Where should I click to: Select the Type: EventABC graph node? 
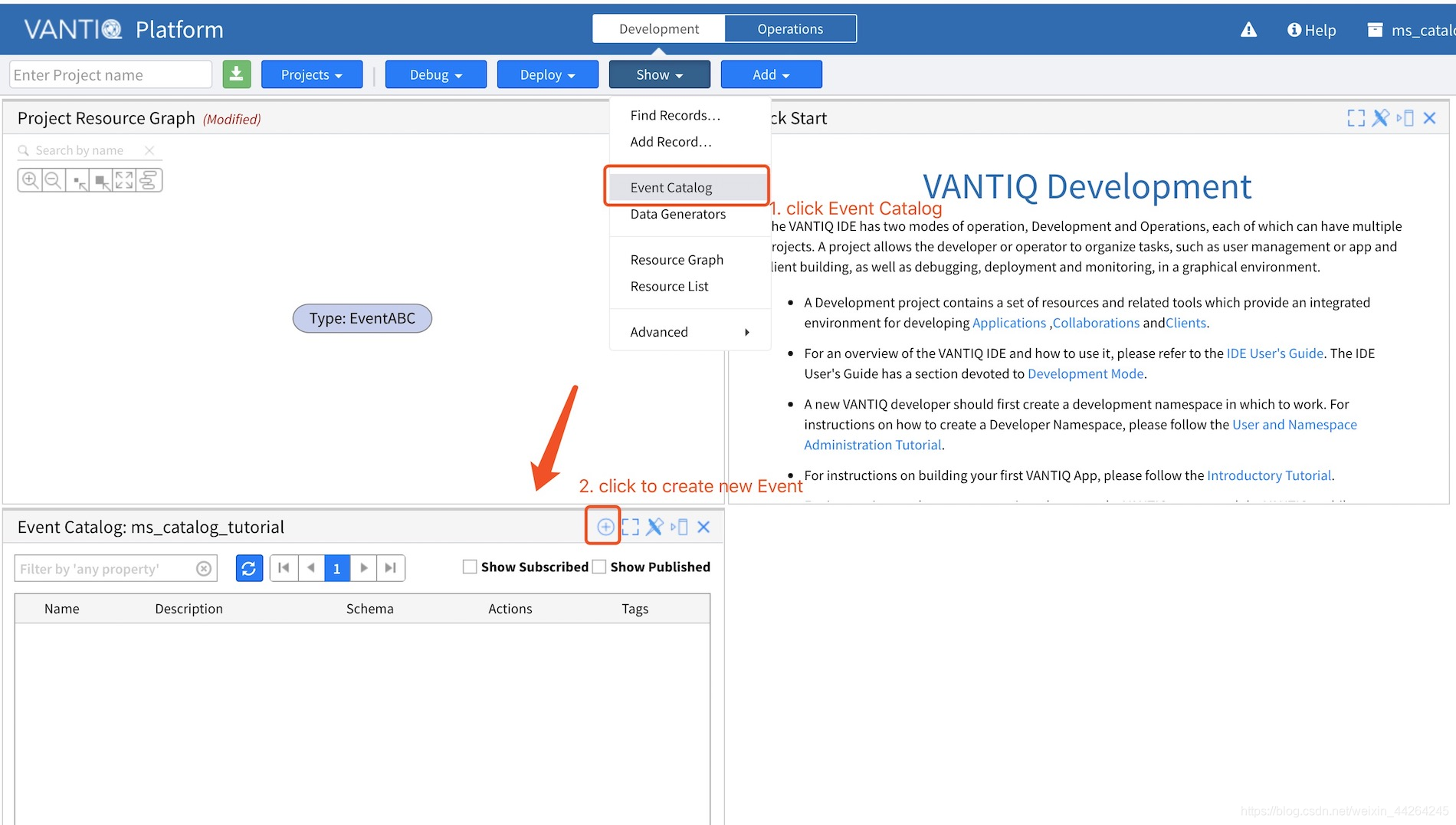click(362, 318)
